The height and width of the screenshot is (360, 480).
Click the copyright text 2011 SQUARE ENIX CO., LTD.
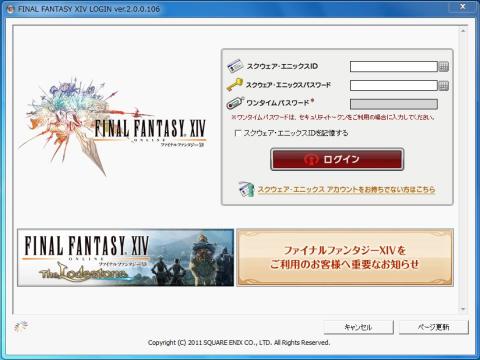(x=239, y=342)
